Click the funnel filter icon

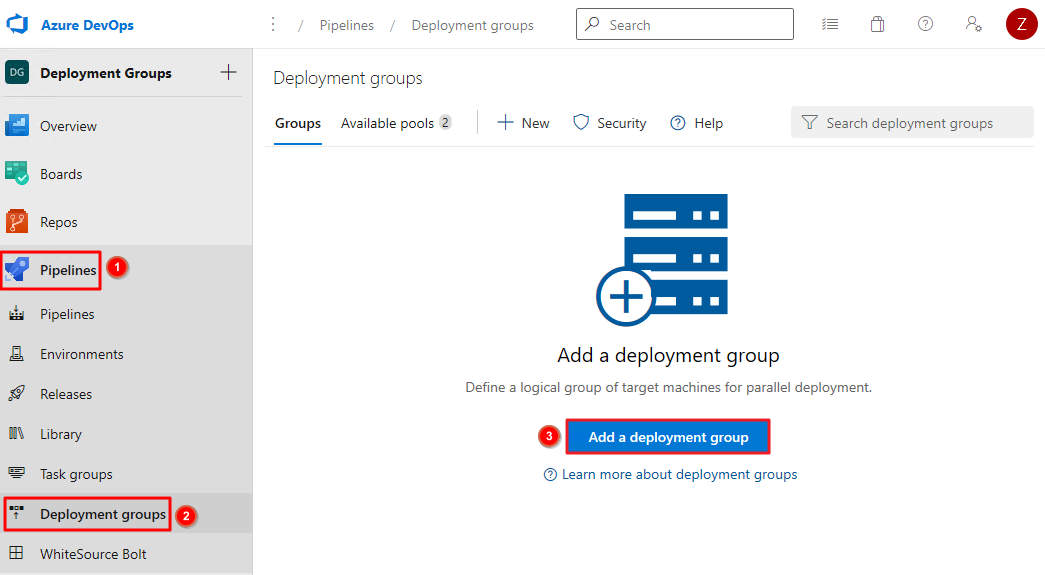809,123
